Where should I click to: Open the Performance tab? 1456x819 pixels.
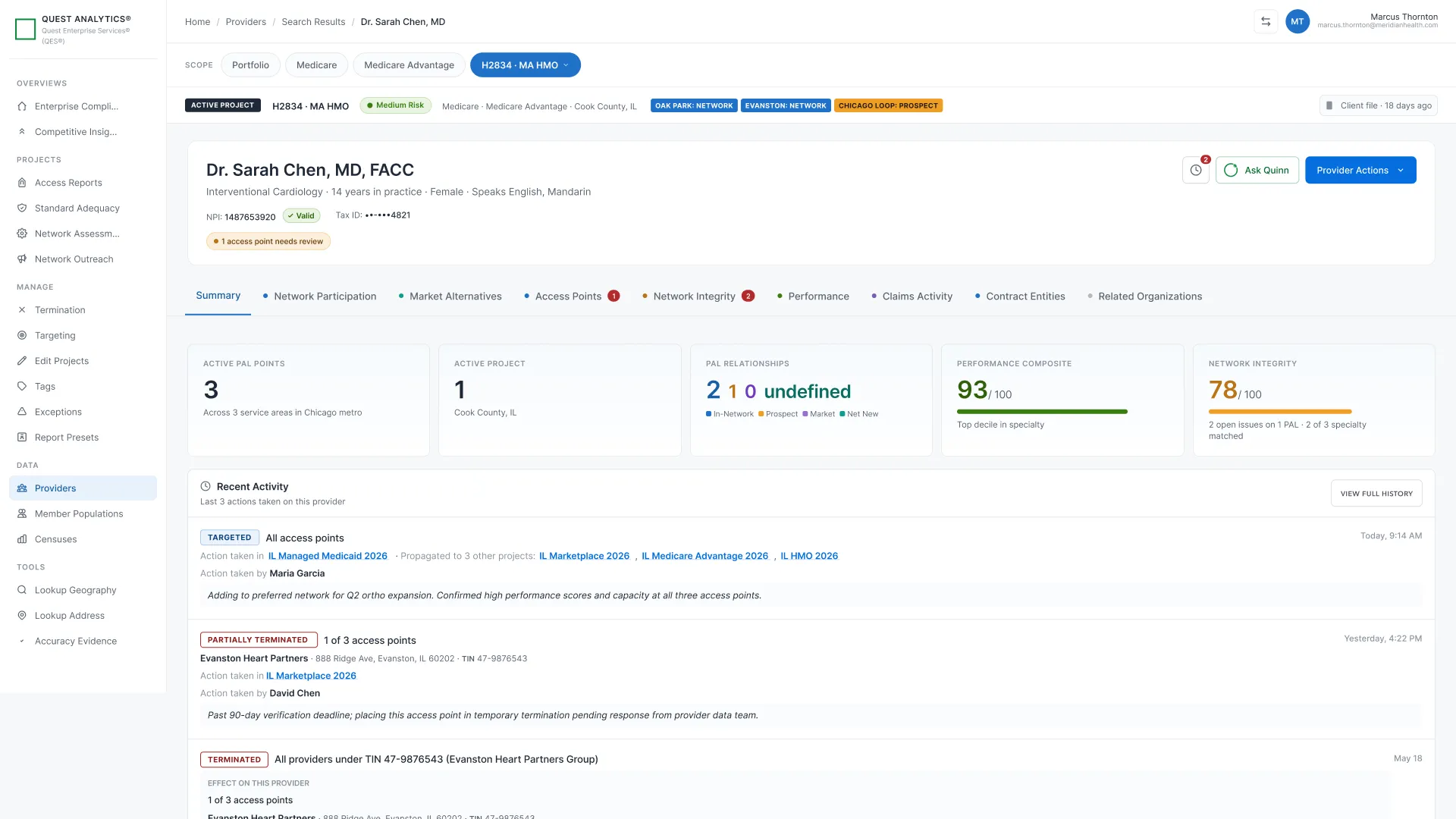(813, 297)
